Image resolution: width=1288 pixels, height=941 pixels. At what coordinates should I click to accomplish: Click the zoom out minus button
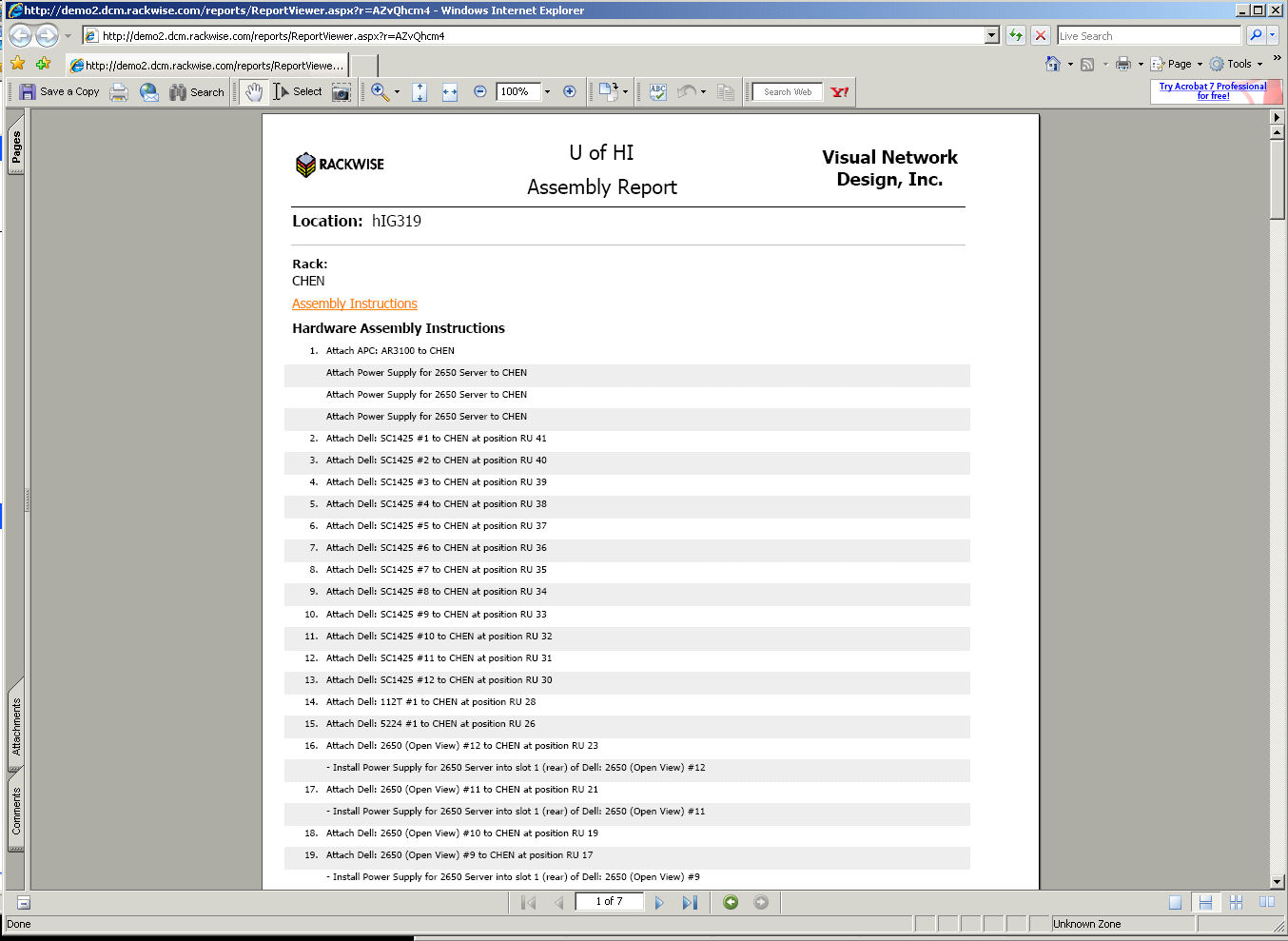tap(480, 92)
